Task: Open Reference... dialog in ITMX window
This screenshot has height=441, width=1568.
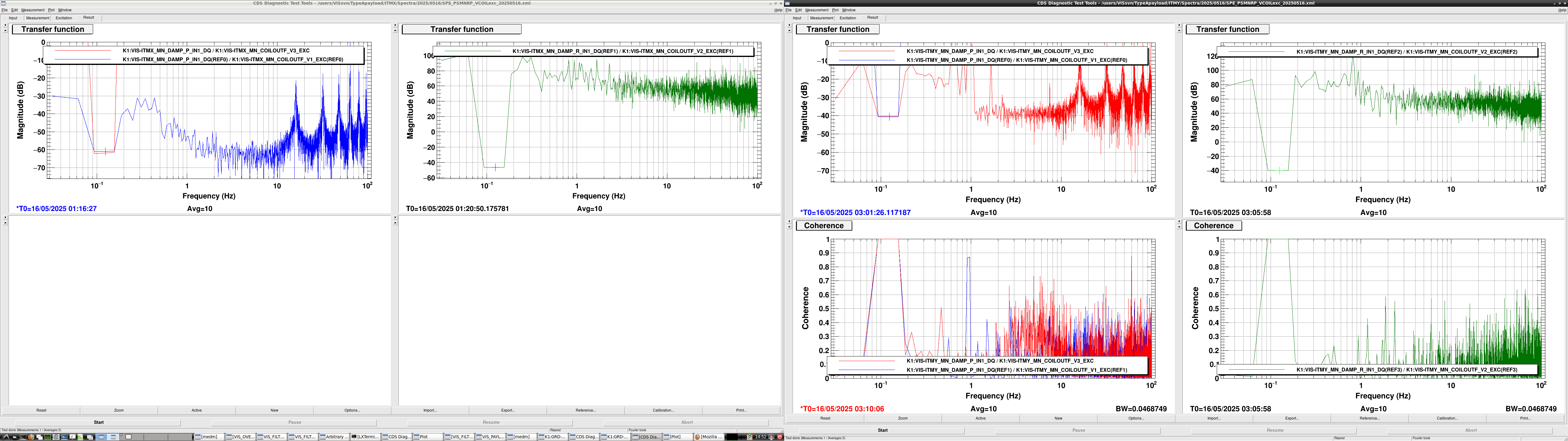Action: point(586,410)
